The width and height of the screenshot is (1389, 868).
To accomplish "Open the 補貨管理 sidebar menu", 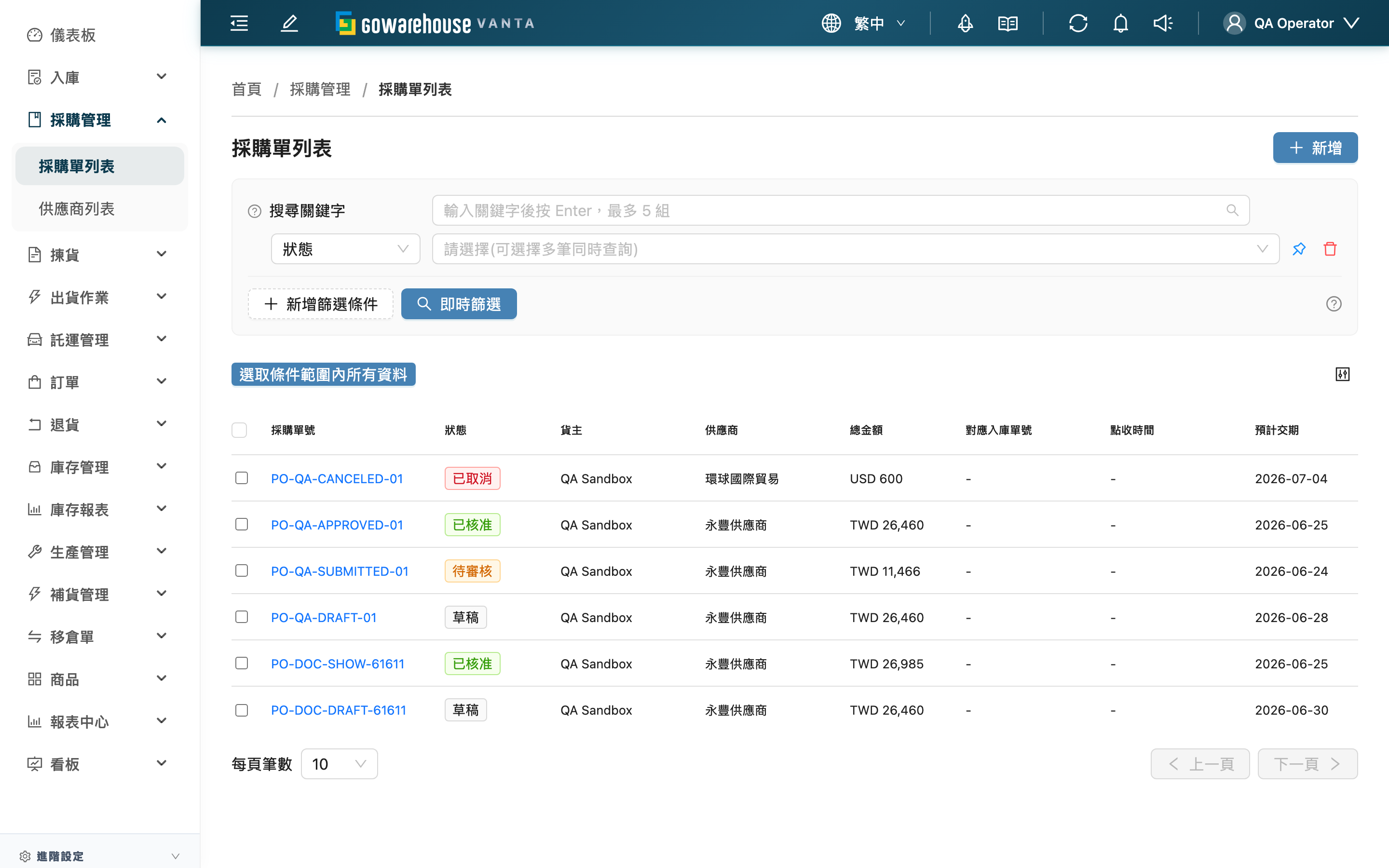I will [x=100, y=594].
